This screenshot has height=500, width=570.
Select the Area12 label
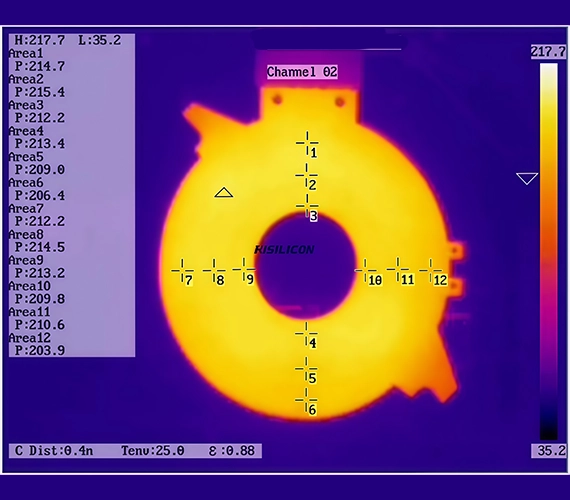pos(29,338)
